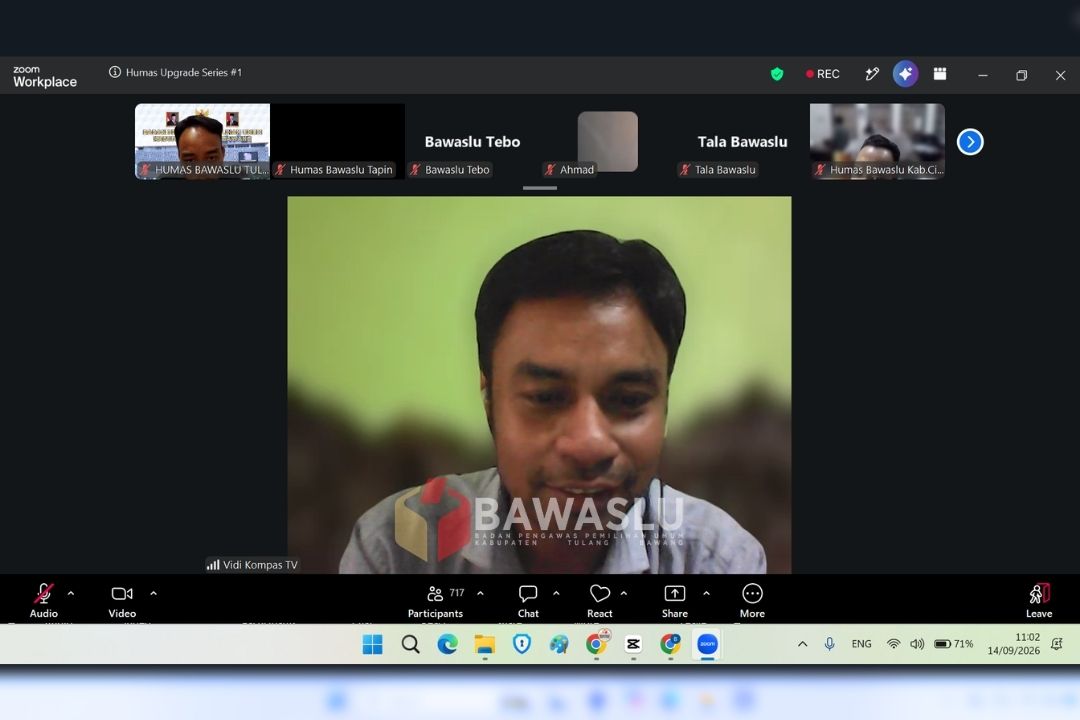Screen dimensions: 1080x720
Task: Select Ahmad's participant tile
Action: tap(608, 141)
